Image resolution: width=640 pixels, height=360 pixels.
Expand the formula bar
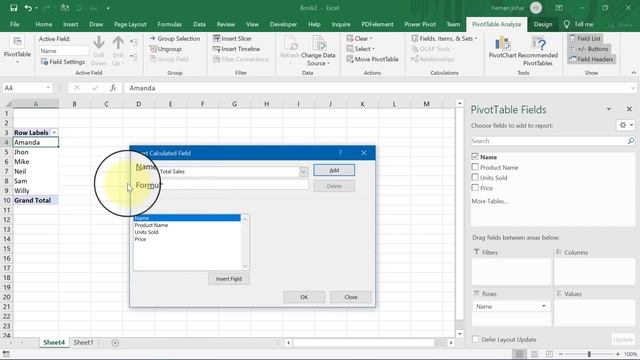633,88
